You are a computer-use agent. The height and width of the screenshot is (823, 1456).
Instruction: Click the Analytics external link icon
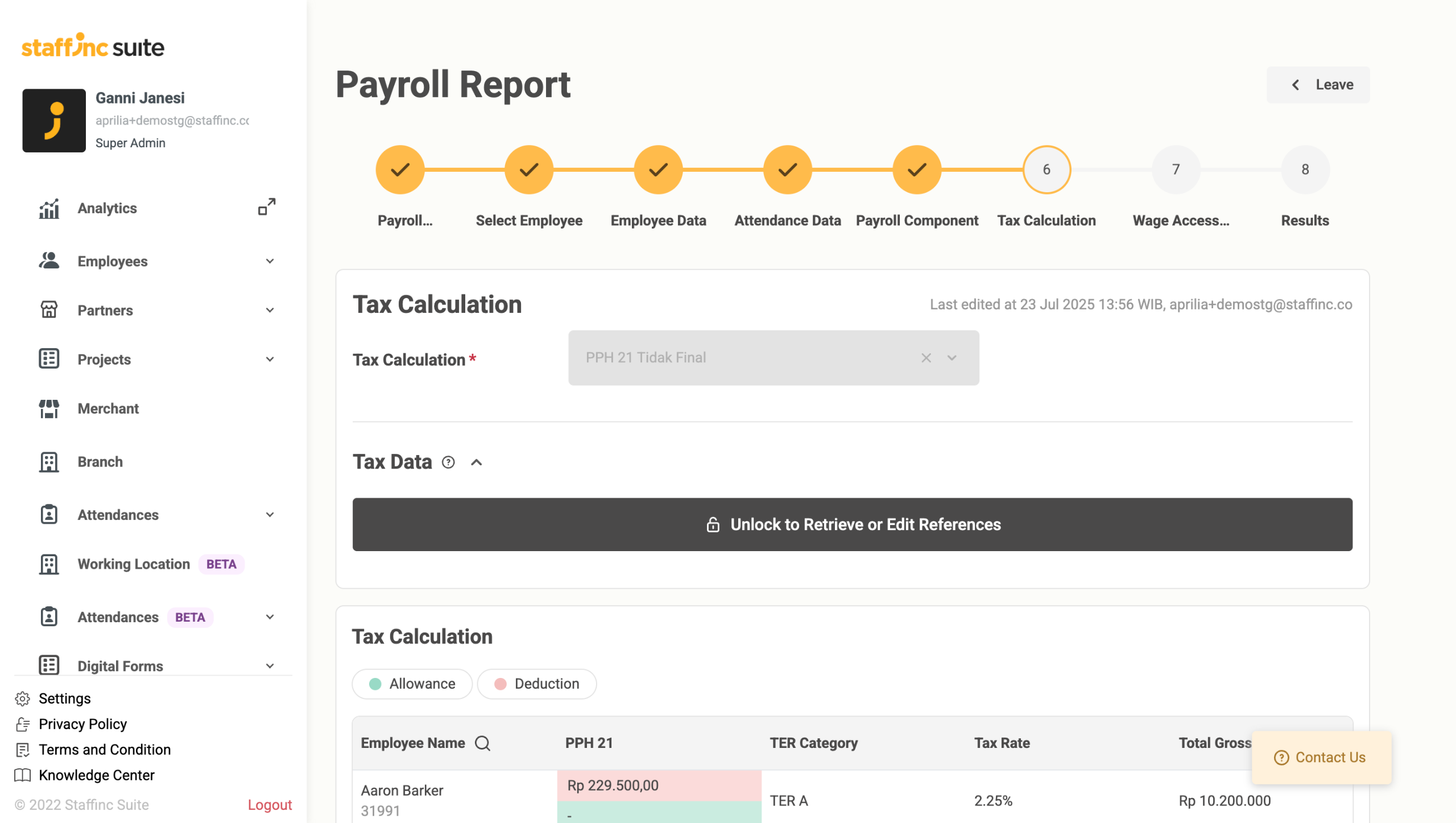point(267,207)
